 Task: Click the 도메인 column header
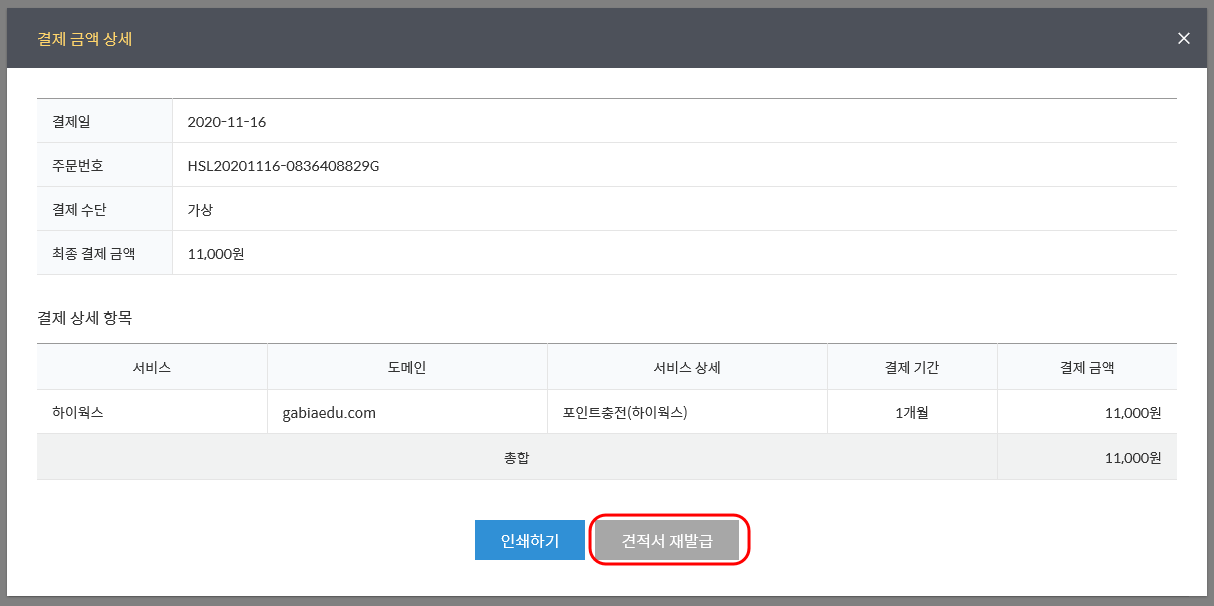pyautogui.click(x=407, y=367)
